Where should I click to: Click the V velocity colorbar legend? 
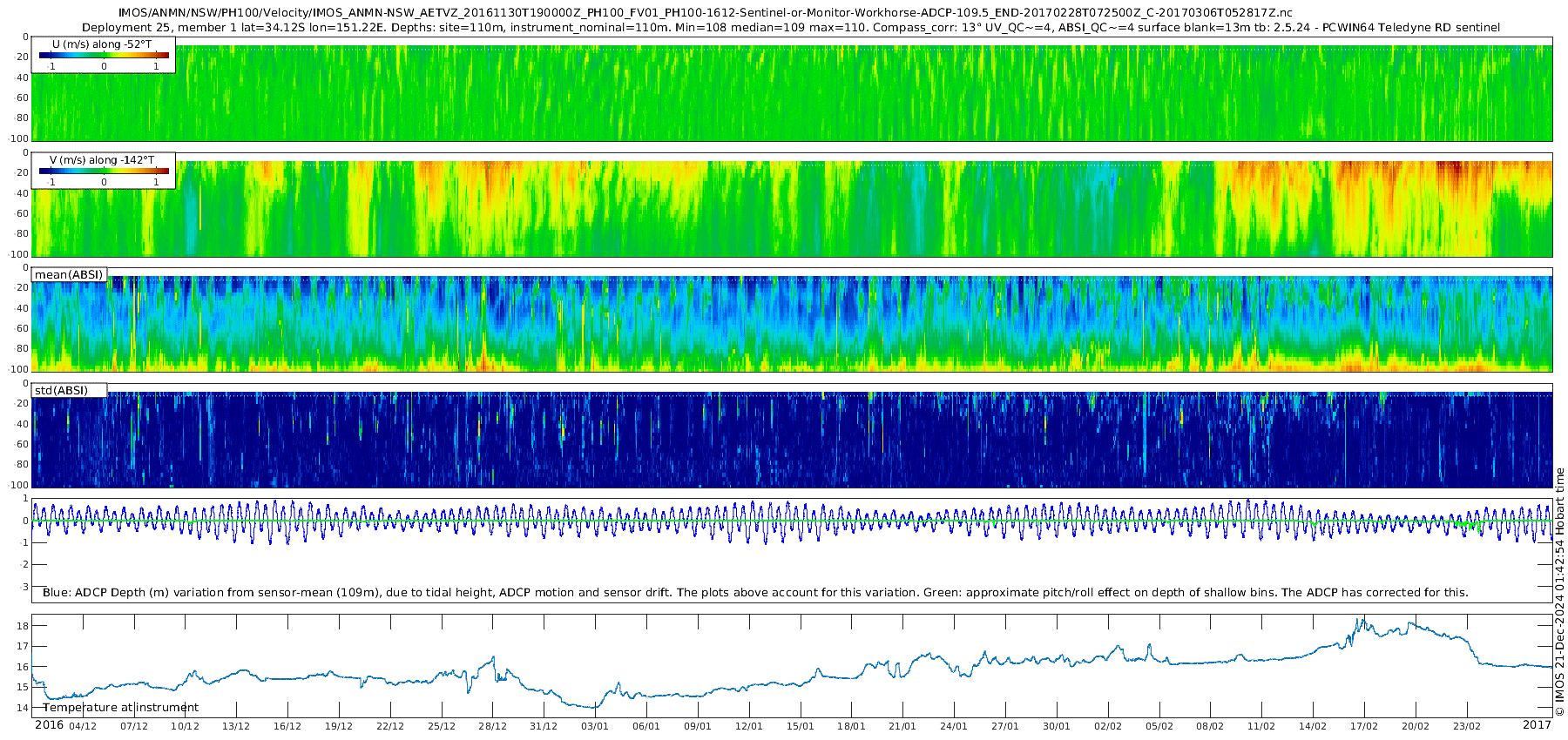103,171
